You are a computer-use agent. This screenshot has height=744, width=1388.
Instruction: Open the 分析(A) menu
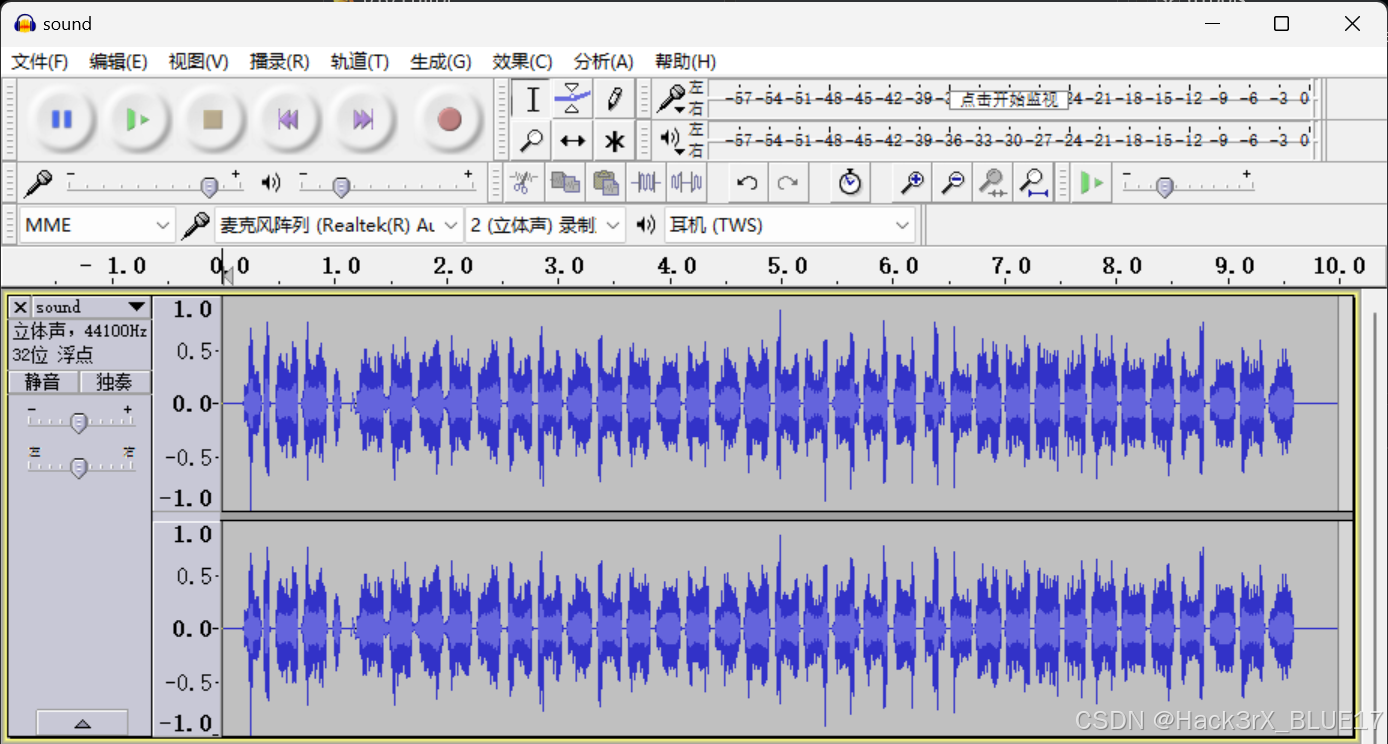(603, 62)
